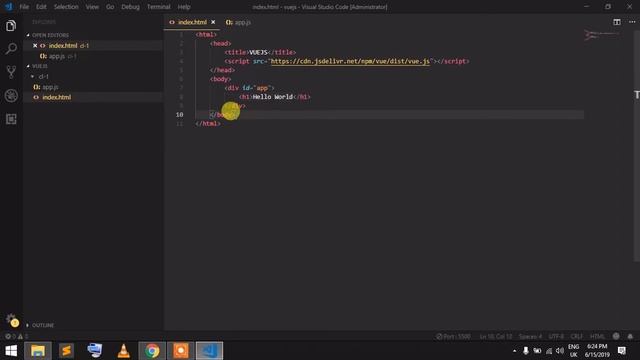Viewport: 640px width, 360px height.
Task: Click the ENG UK language indicator
Action: coord(573,351)
